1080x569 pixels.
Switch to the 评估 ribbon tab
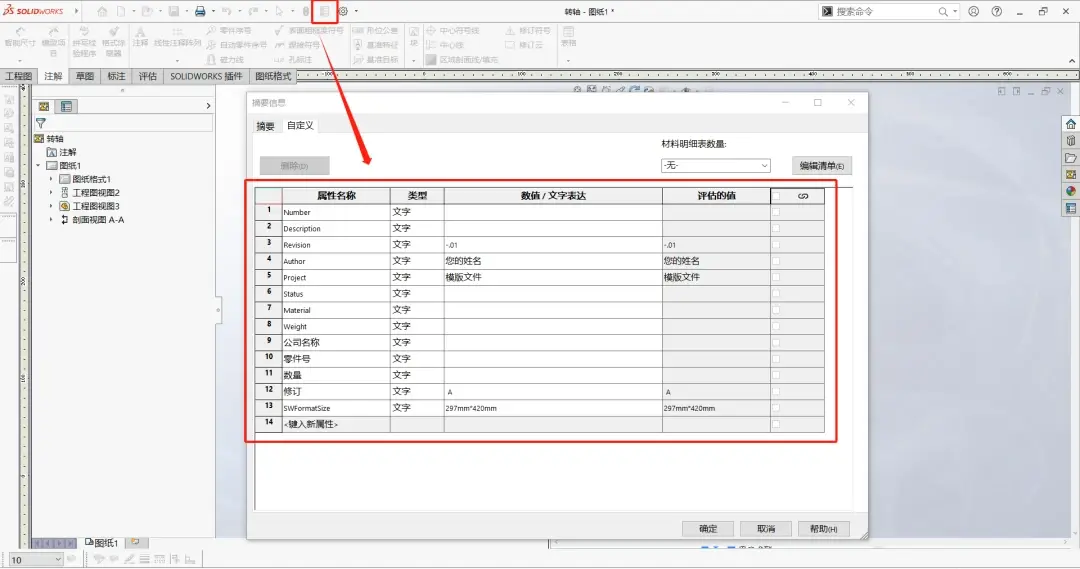pos(148,76)
